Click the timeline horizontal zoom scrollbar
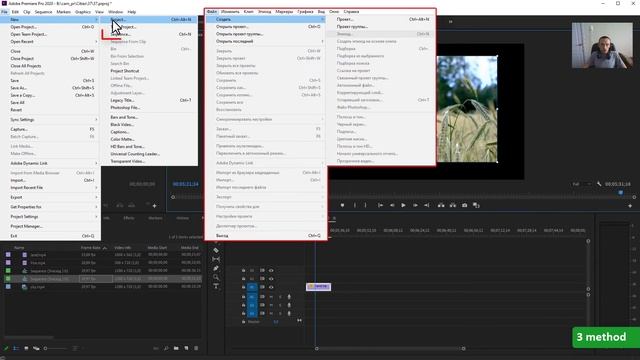Viewport: 640px width, 360px height. tap(390, 349)
